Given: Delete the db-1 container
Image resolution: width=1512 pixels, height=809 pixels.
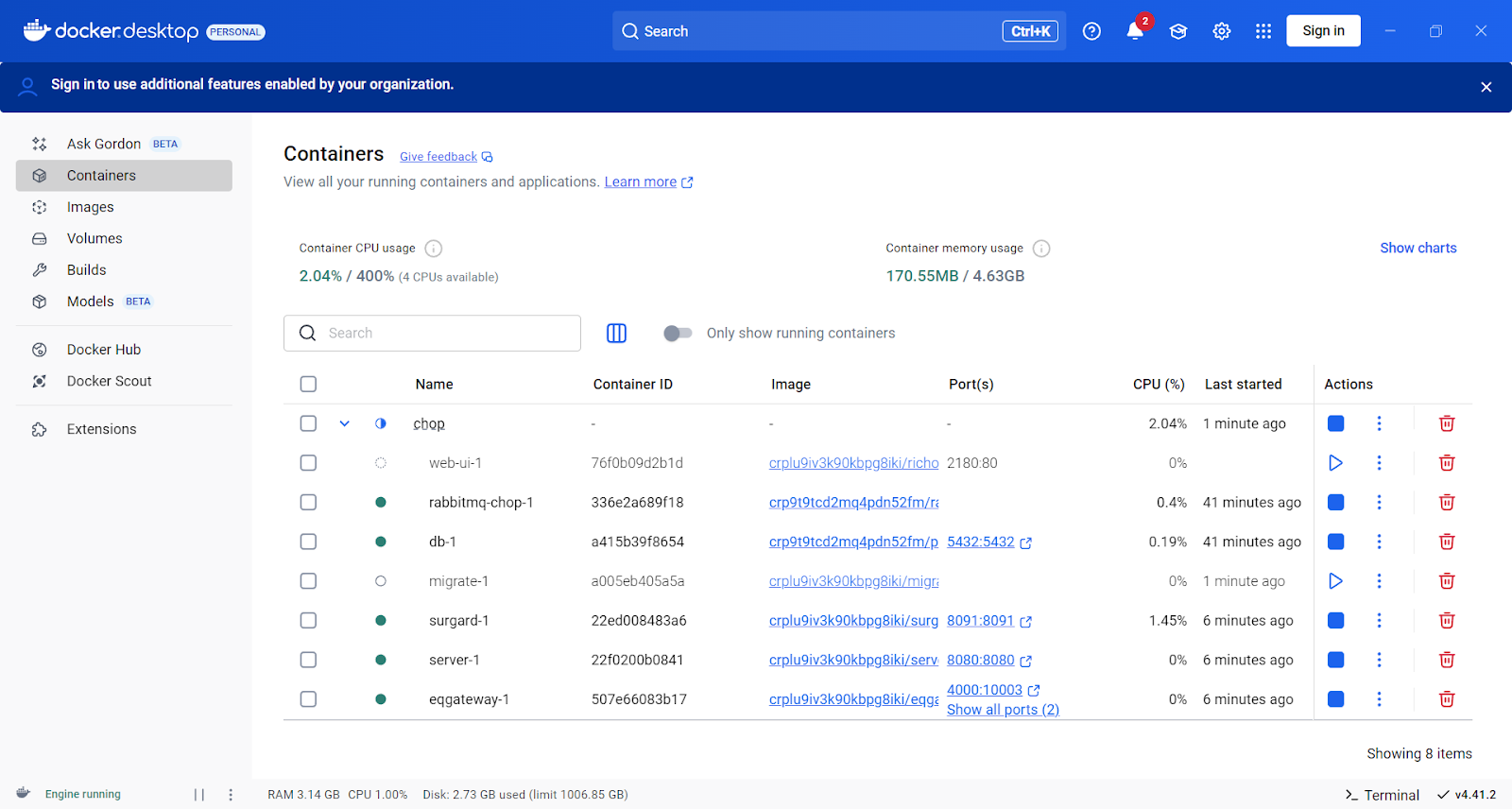Looking at the screenshot, I should (x=1447, y=542).
